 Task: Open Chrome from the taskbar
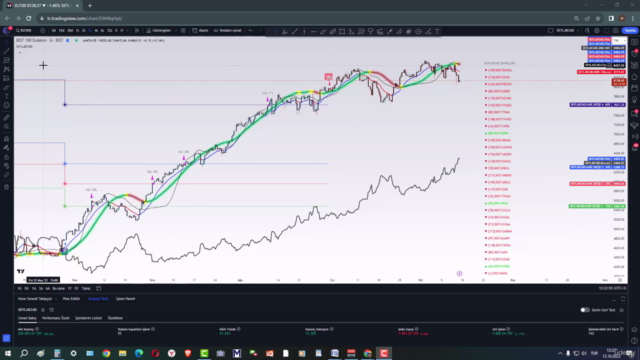point(106,353)
